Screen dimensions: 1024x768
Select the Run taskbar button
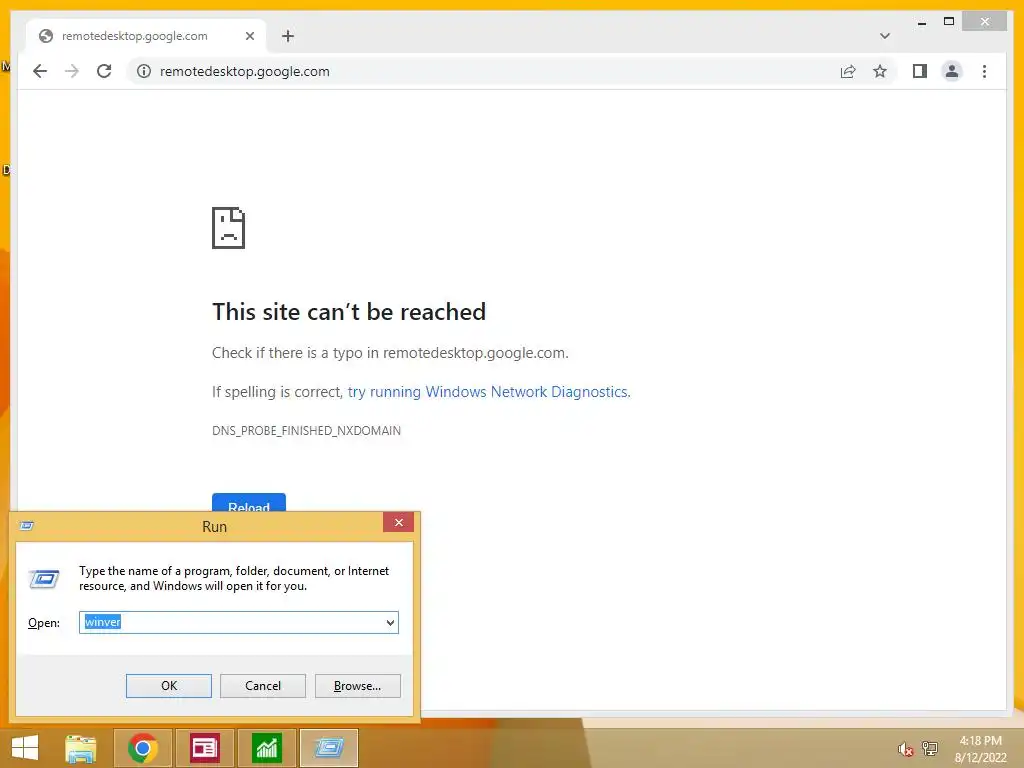coord(328,748)
